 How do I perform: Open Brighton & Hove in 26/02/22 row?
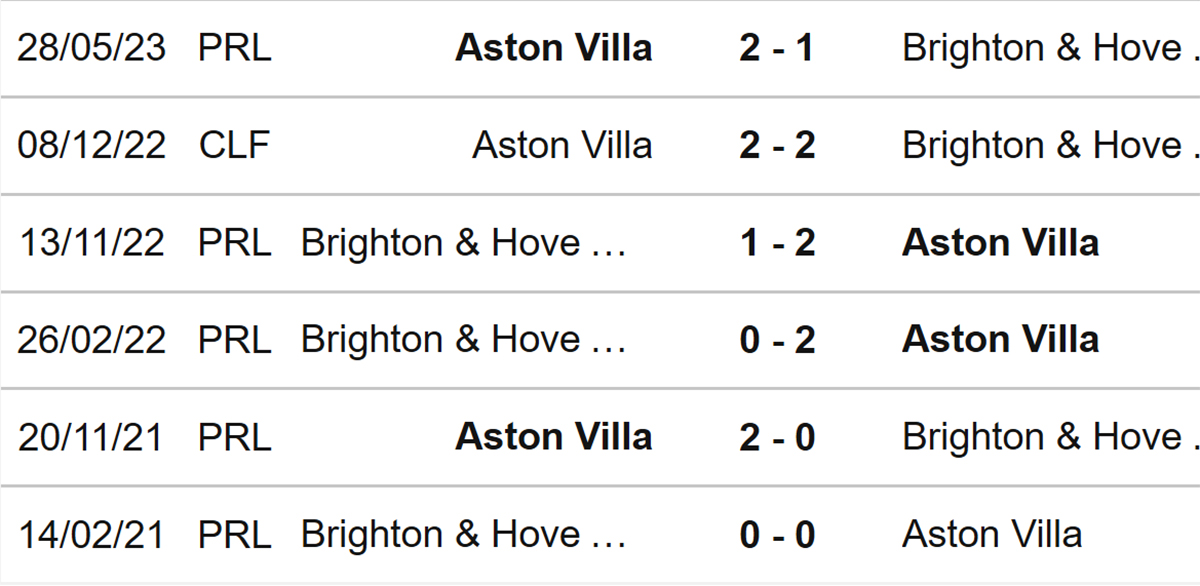click(x=463, y=340)
